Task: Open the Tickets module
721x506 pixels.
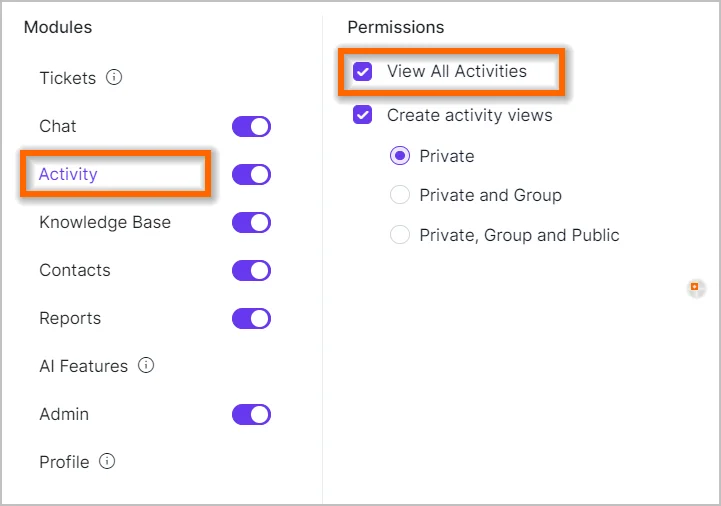Action: coord(67,78)
